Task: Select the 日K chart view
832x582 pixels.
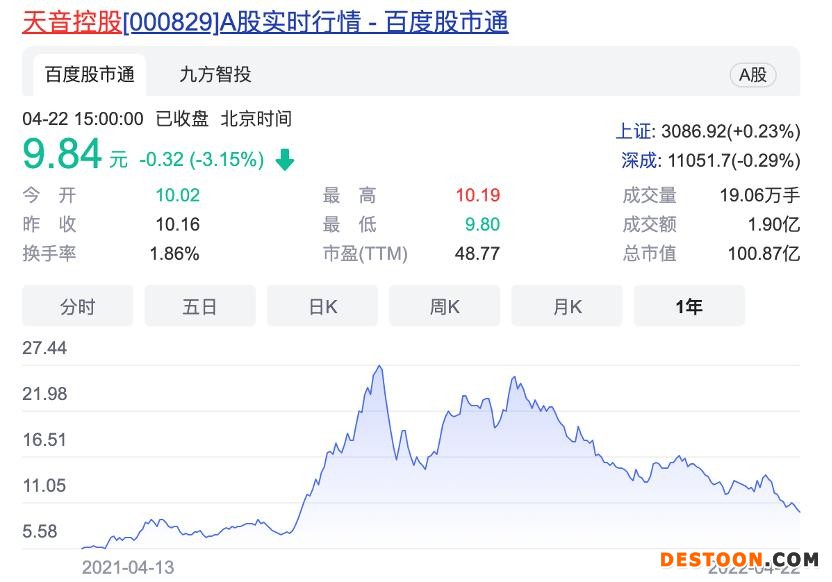Action: click(x=322, y=307)
